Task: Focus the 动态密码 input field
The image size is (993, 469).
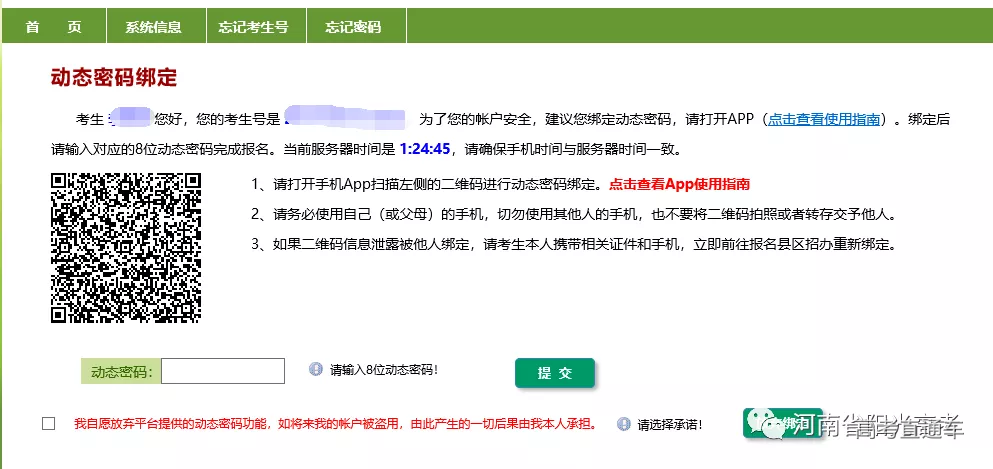Action: point(223,371)
